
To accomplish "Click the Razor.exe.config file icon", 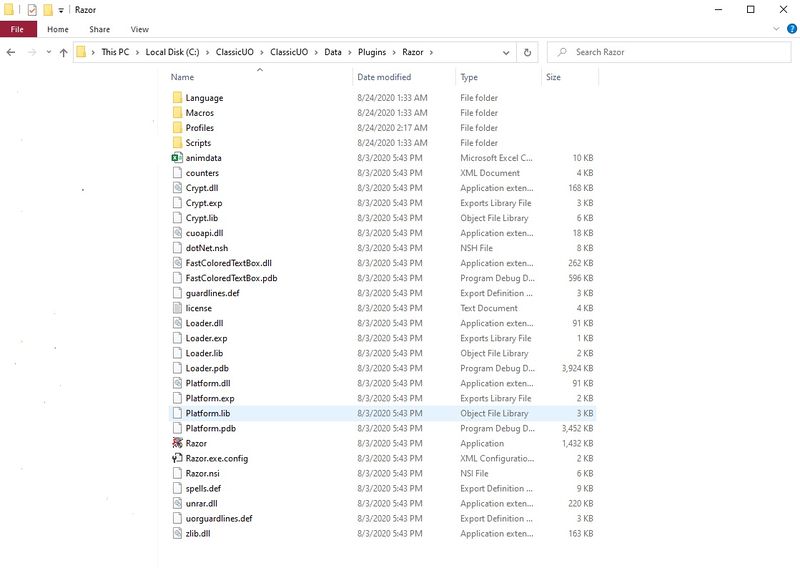I will click(177, 458).
